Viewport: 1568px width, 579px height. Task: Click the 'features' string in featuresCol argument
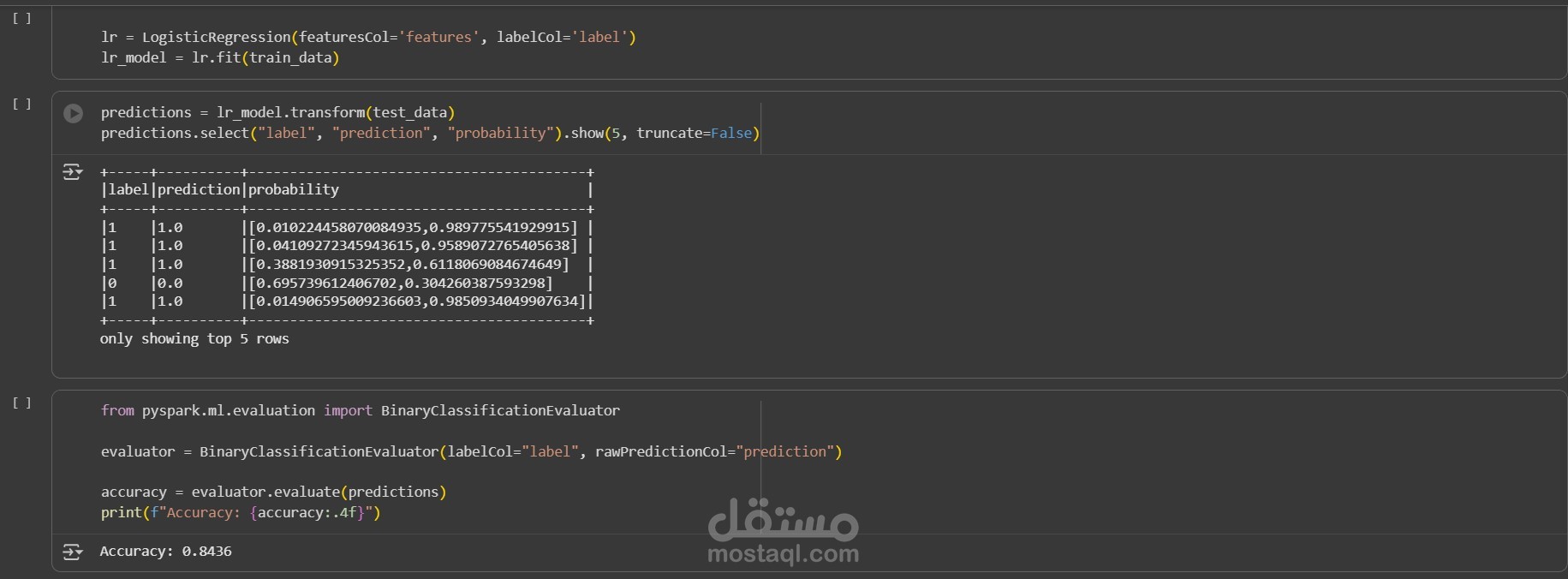(x=438, y=37)
